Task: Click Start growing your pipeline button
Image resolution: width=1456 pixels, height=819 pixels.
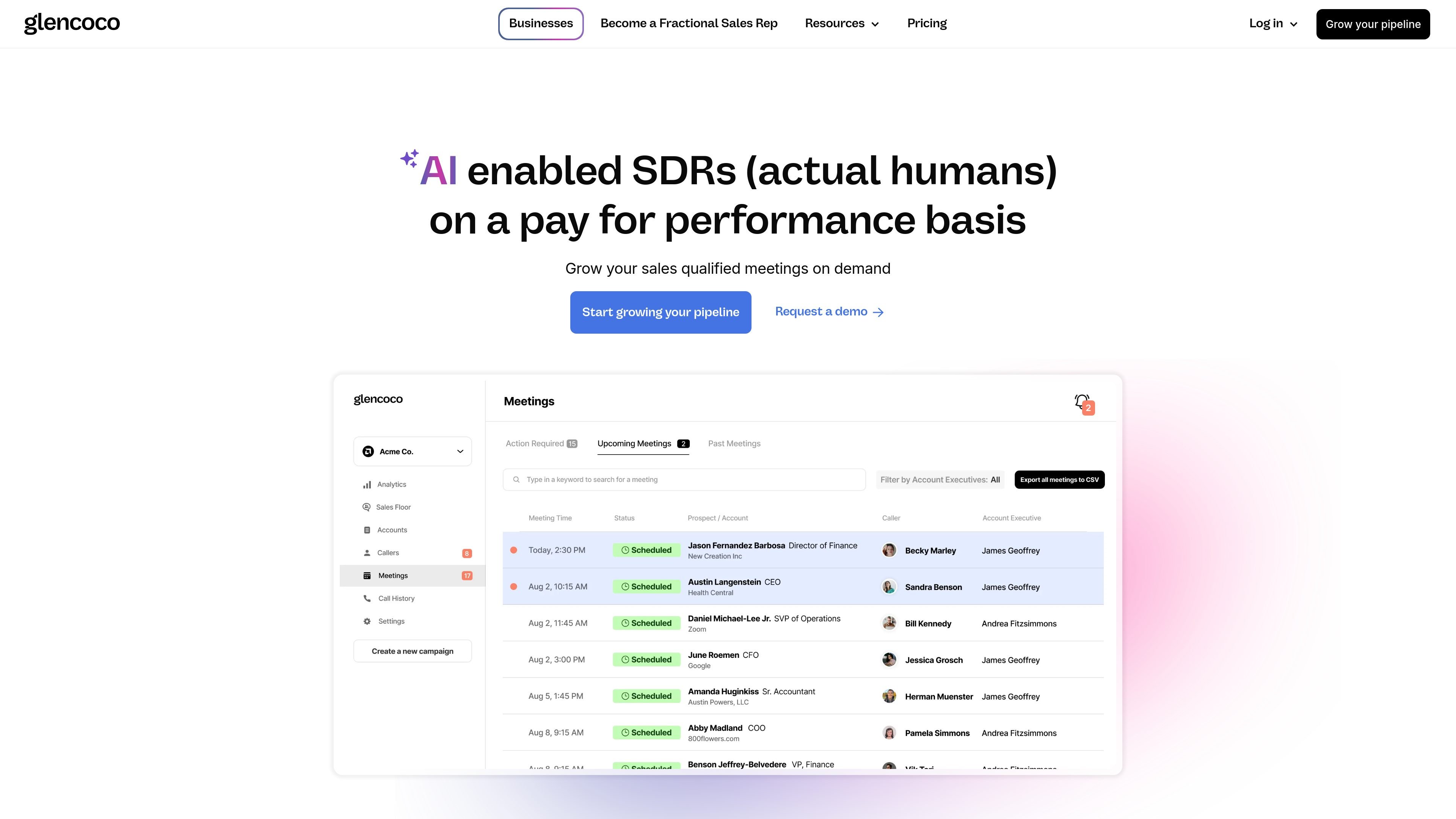Action: pos(661,312)
